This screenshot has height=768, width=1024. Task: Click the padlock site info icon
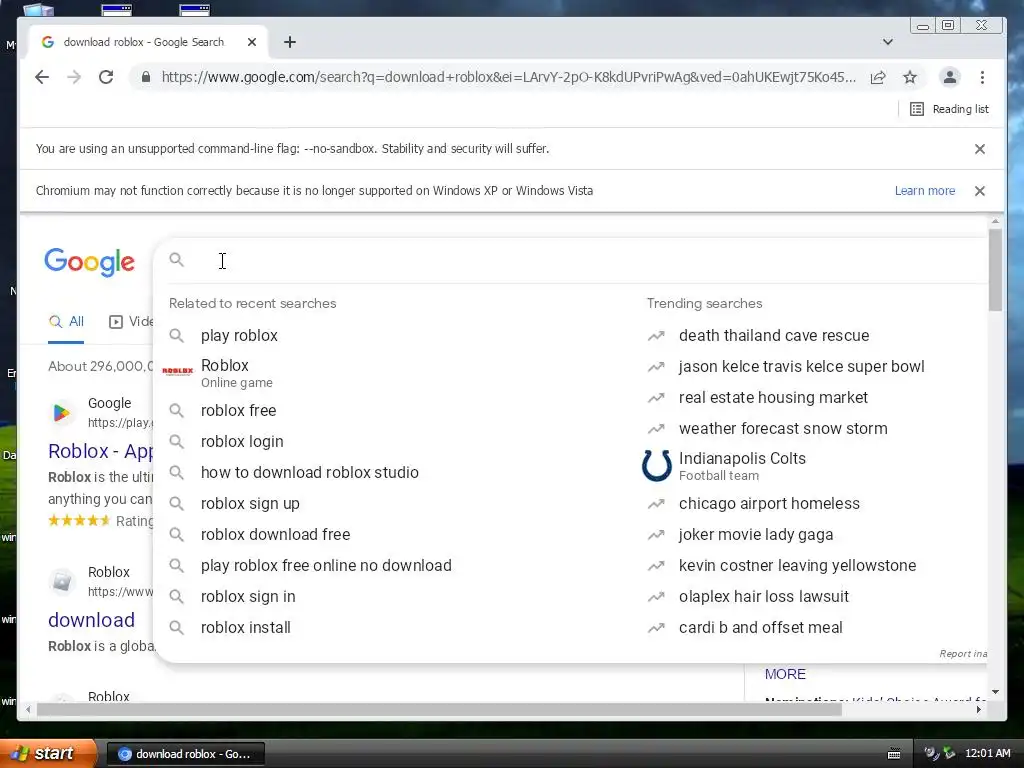click(x=146, y=77)
